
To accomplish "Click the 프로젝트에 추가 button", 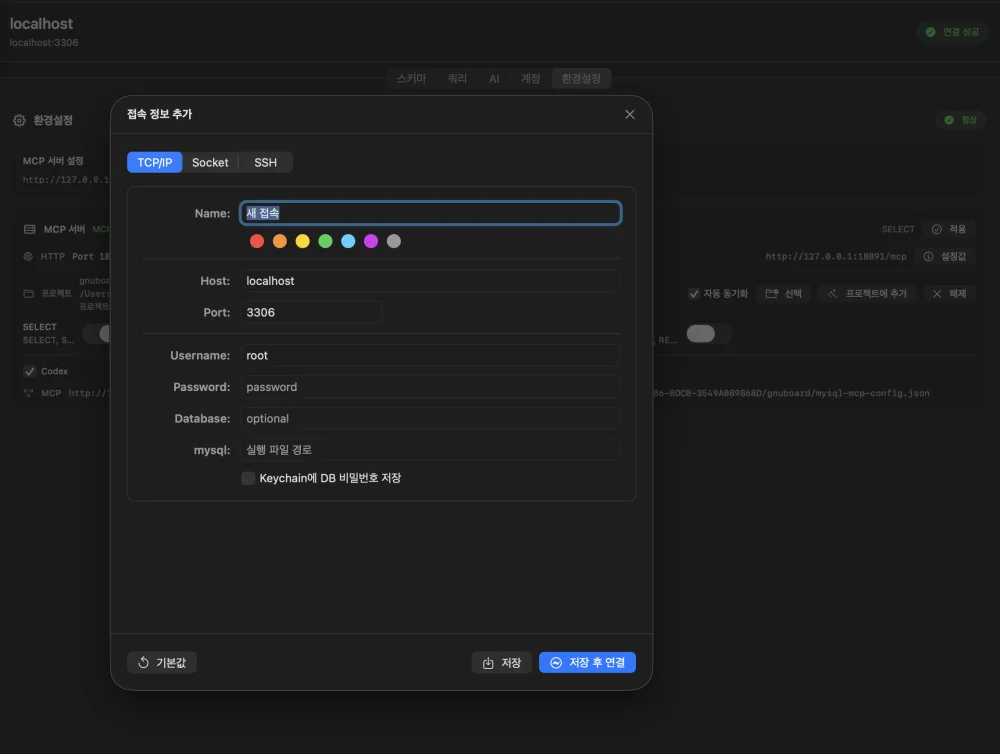I will [x=867, y=293].
